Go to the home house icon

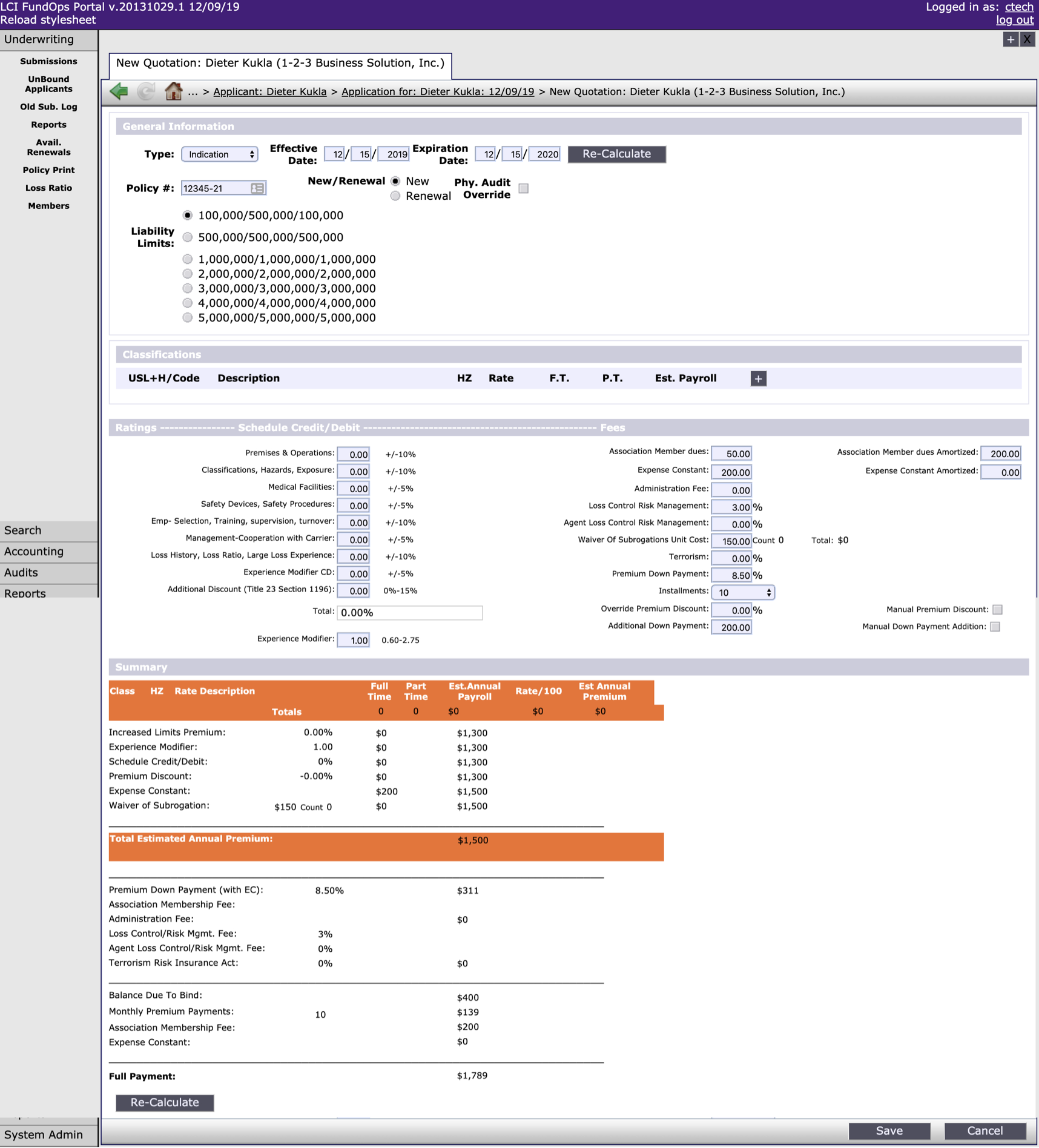click(x=174, y=91)
